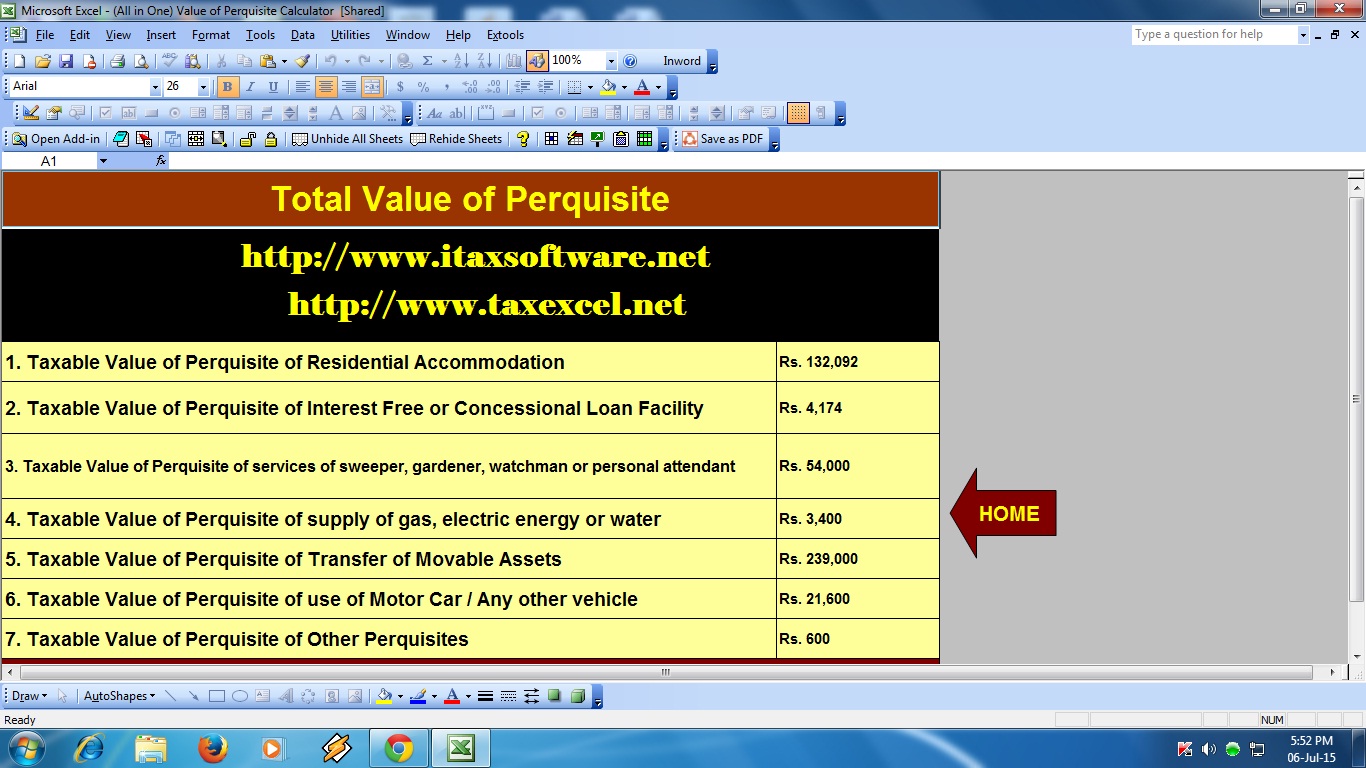The height and width of the screenshot is (768, 1366).
Task: Click the Unhide All Sheets button
Action: (x=349, y=139)
